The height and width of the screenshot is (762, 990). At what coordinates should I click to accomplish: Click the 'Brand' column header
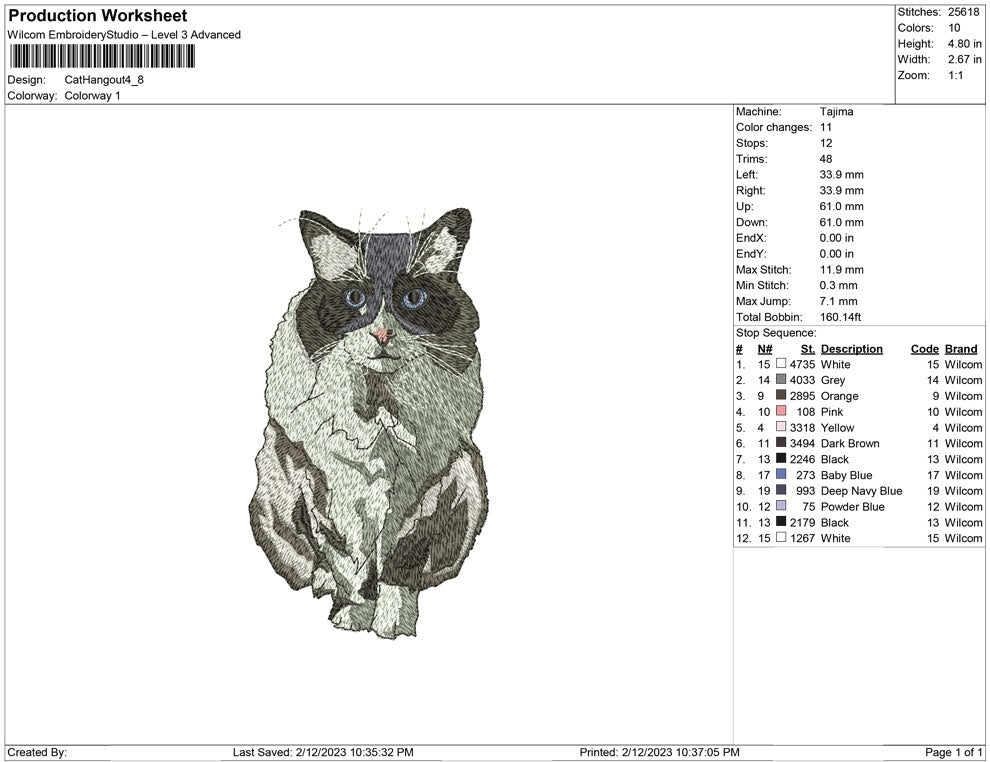coord(961,349)
